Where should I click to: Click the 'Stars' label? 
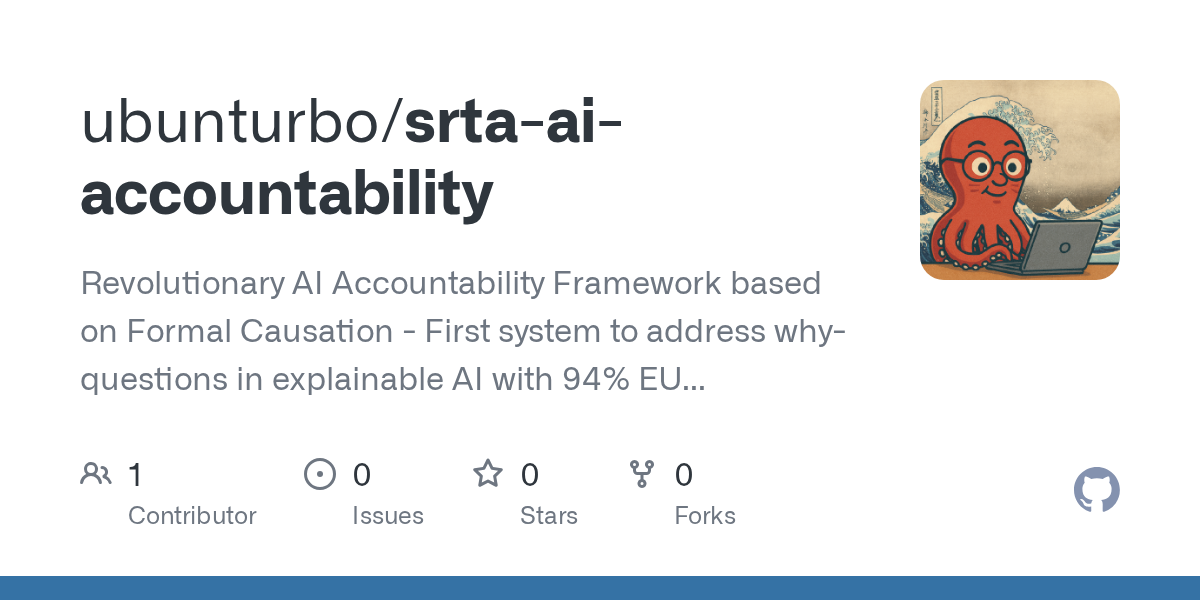[x=549, y=516]
